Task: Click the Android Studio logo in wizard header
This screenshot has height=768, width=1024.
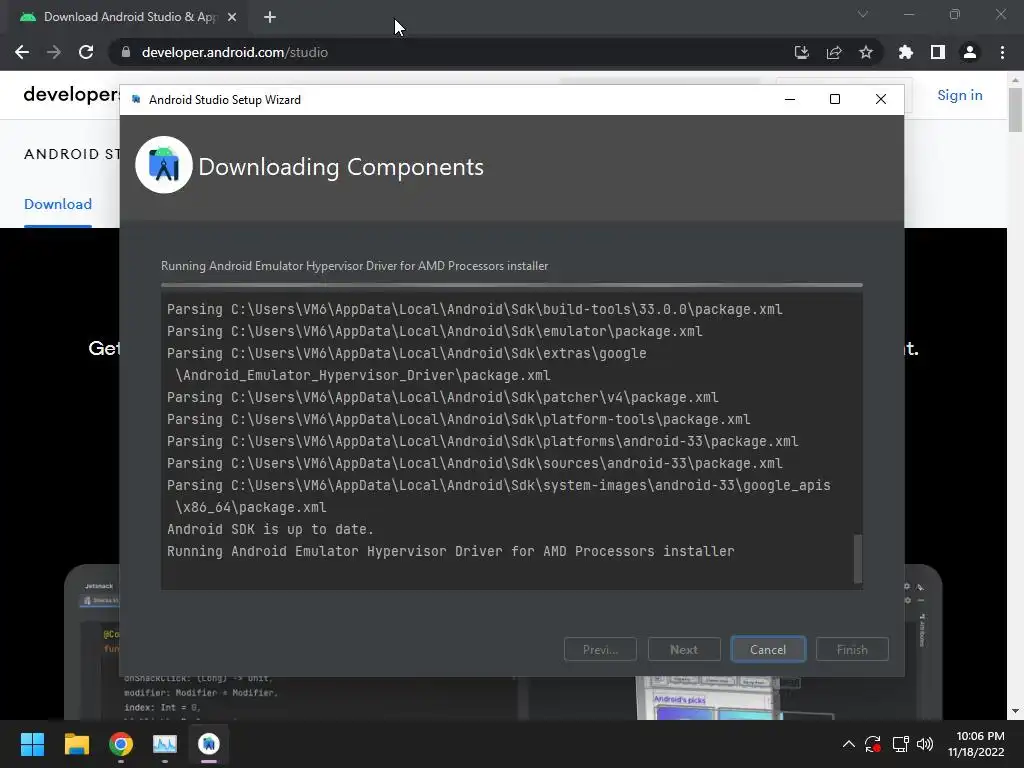Action: 164,165
